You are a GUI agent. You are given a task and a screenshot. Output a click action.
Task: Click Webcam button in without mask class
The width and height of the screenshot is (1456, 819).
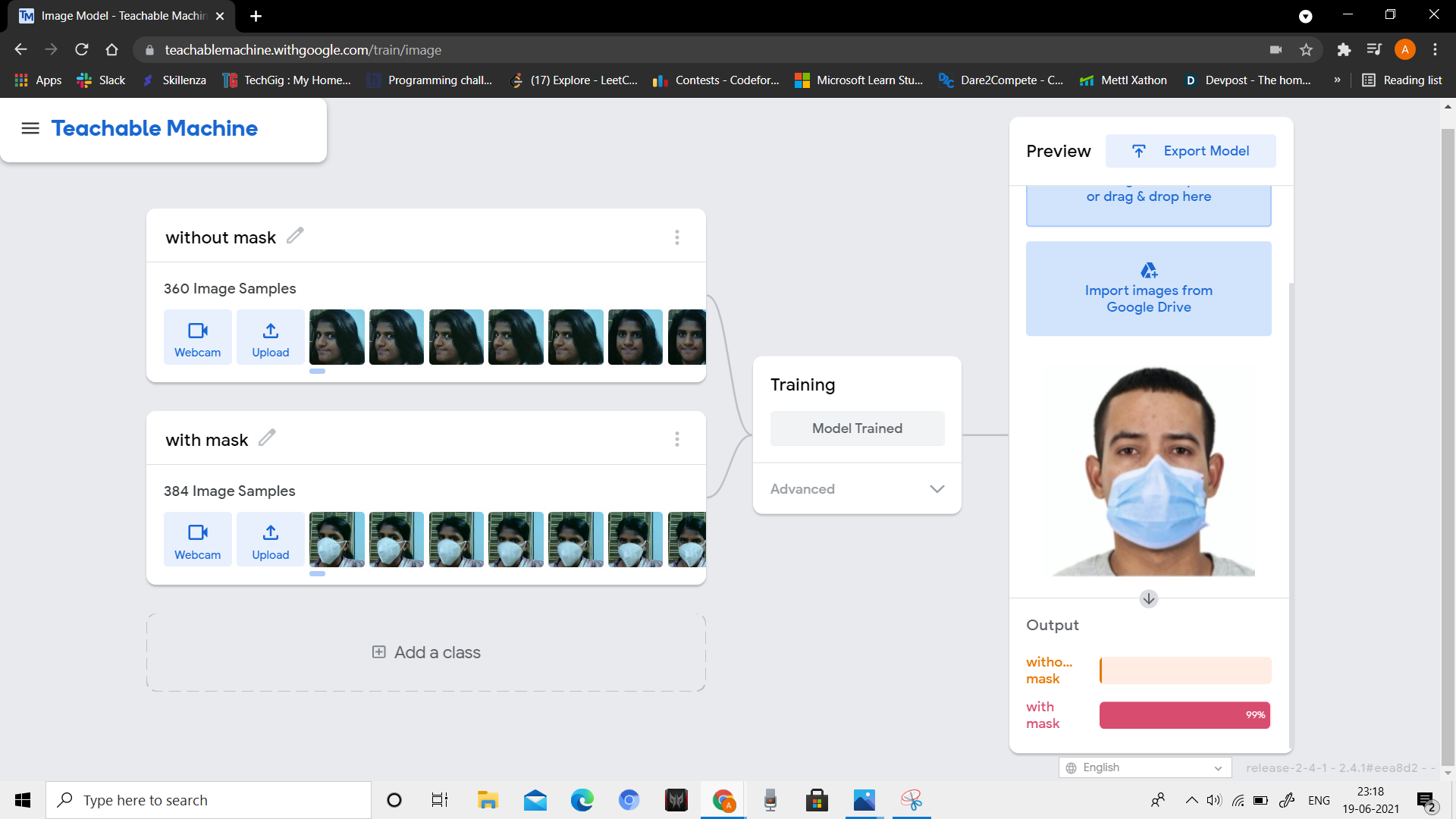[x=197, y=338]
